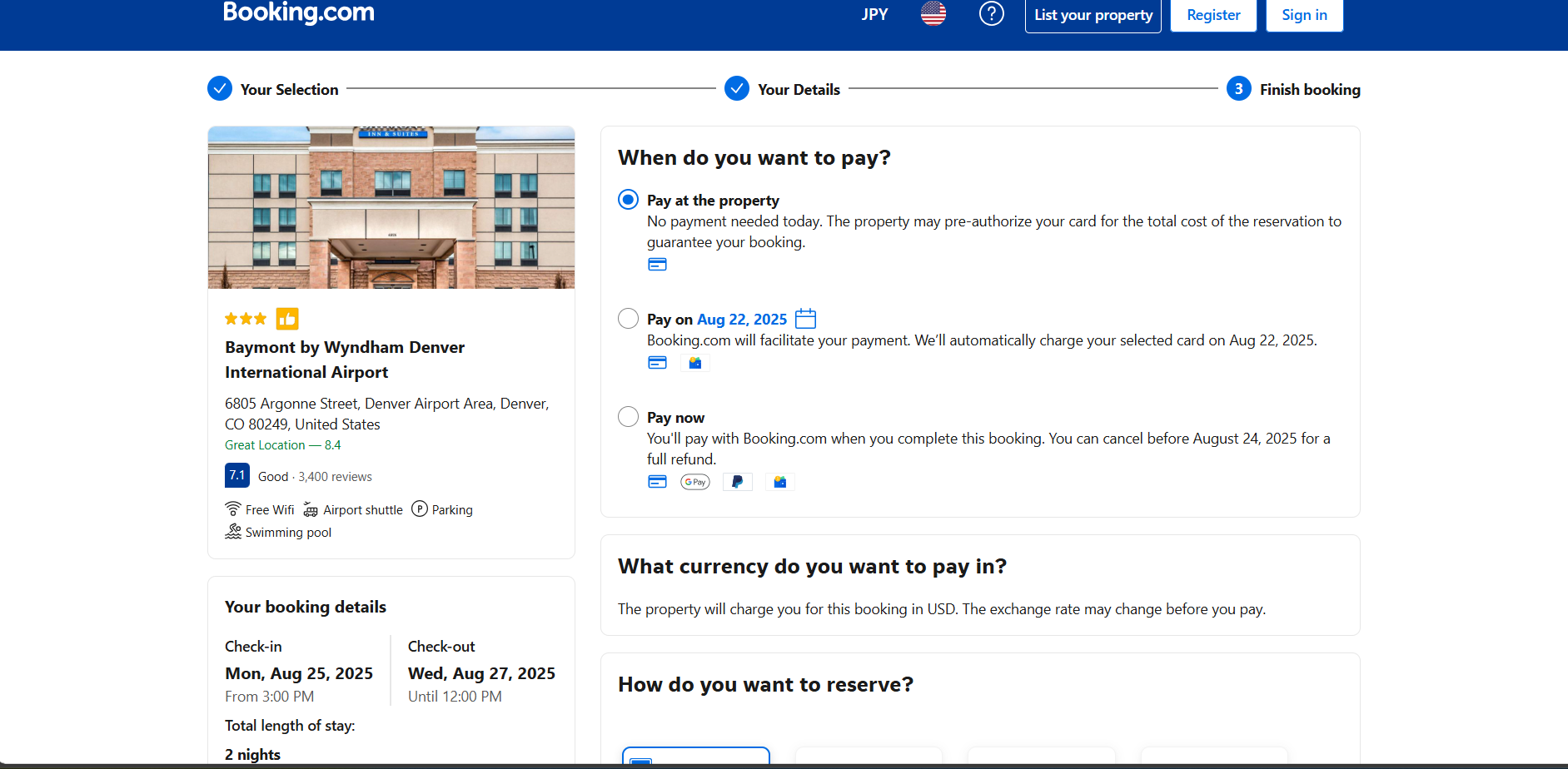Click the 2 nights stay length

[252, 755]
